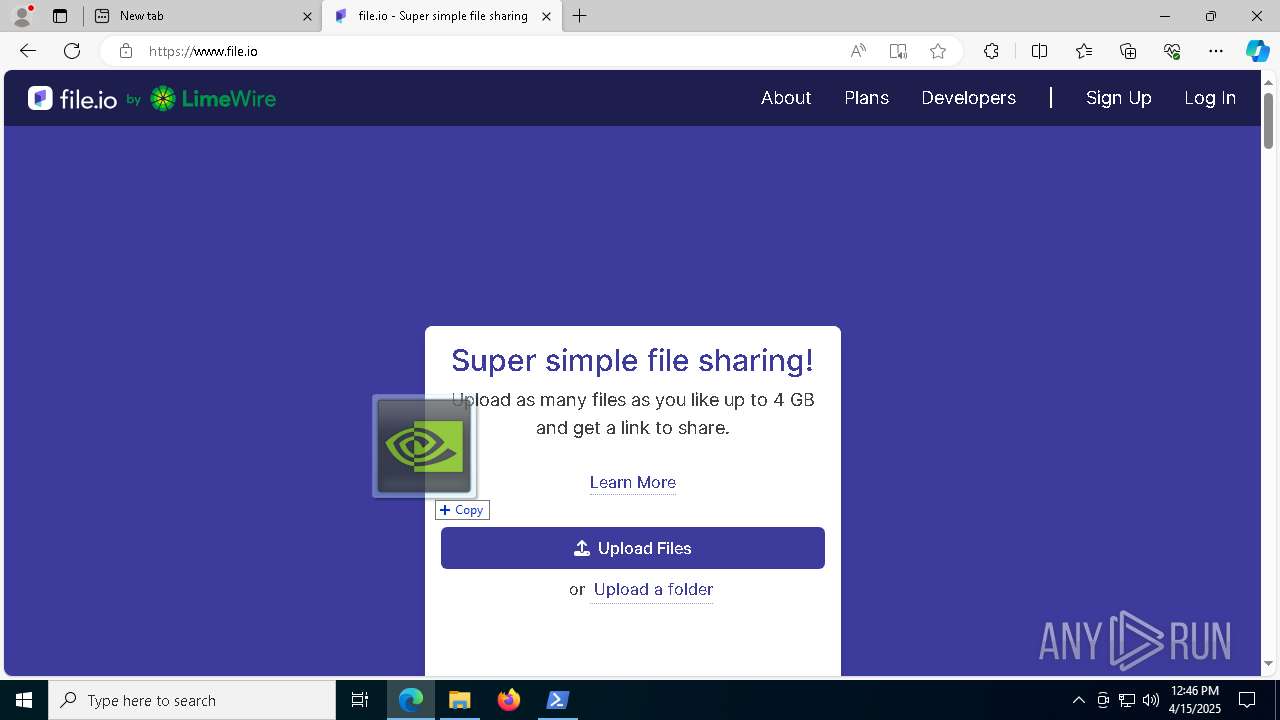
Task: Open network status tray icon
Action: pyautogui.click(x=1127, y=700)
